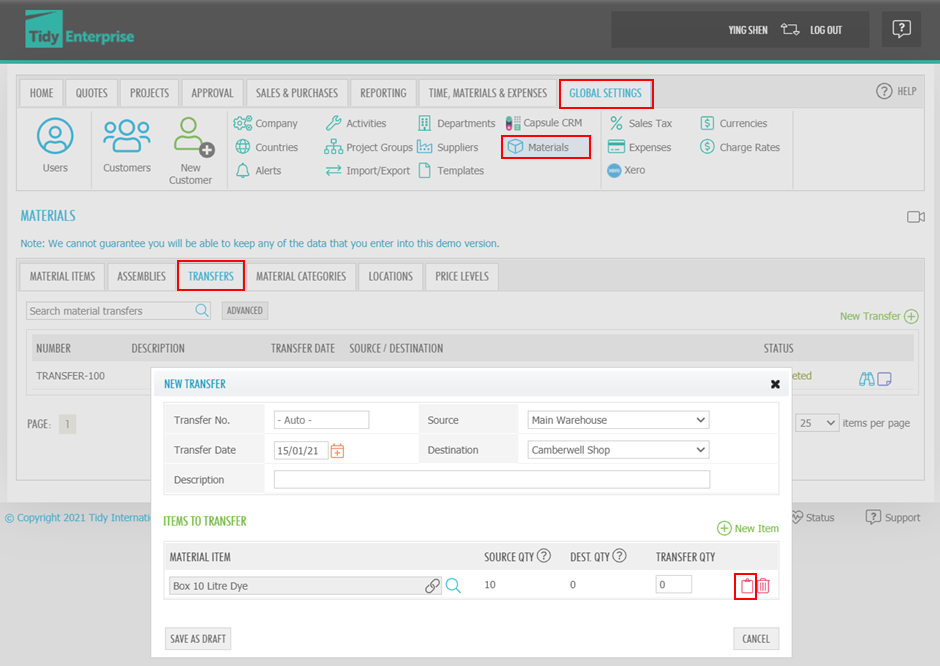The height and width of the screenshot is (666, 940).
Task: Click the Description text field
Action: tap(491, 480)
